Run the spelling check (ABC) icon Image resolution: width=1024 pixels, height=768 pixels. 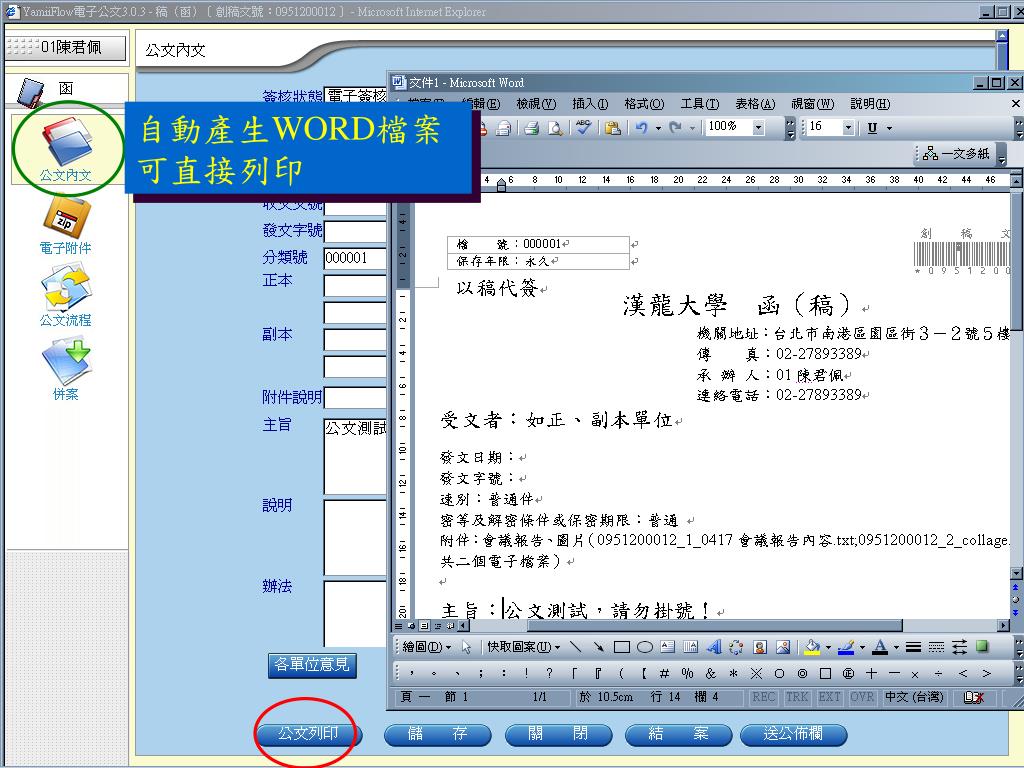pos(583,127)
